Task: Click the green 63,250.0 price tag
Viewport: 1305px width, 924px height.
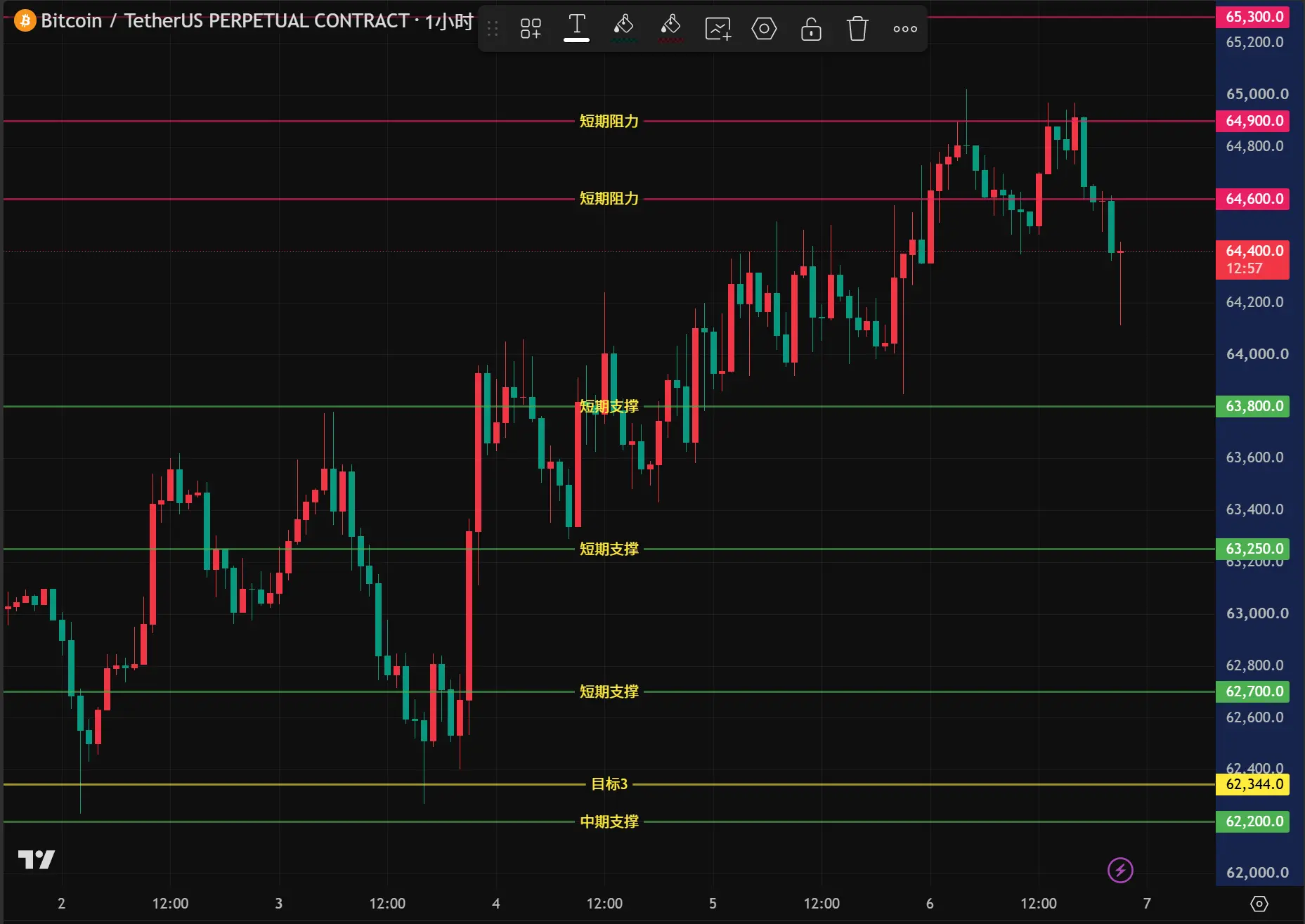Action: click(x=1253, y=549)
